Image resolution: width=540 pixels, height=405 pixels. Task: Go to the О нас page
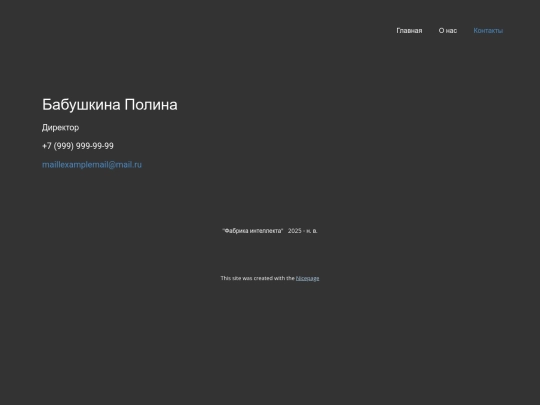point(448,31)
